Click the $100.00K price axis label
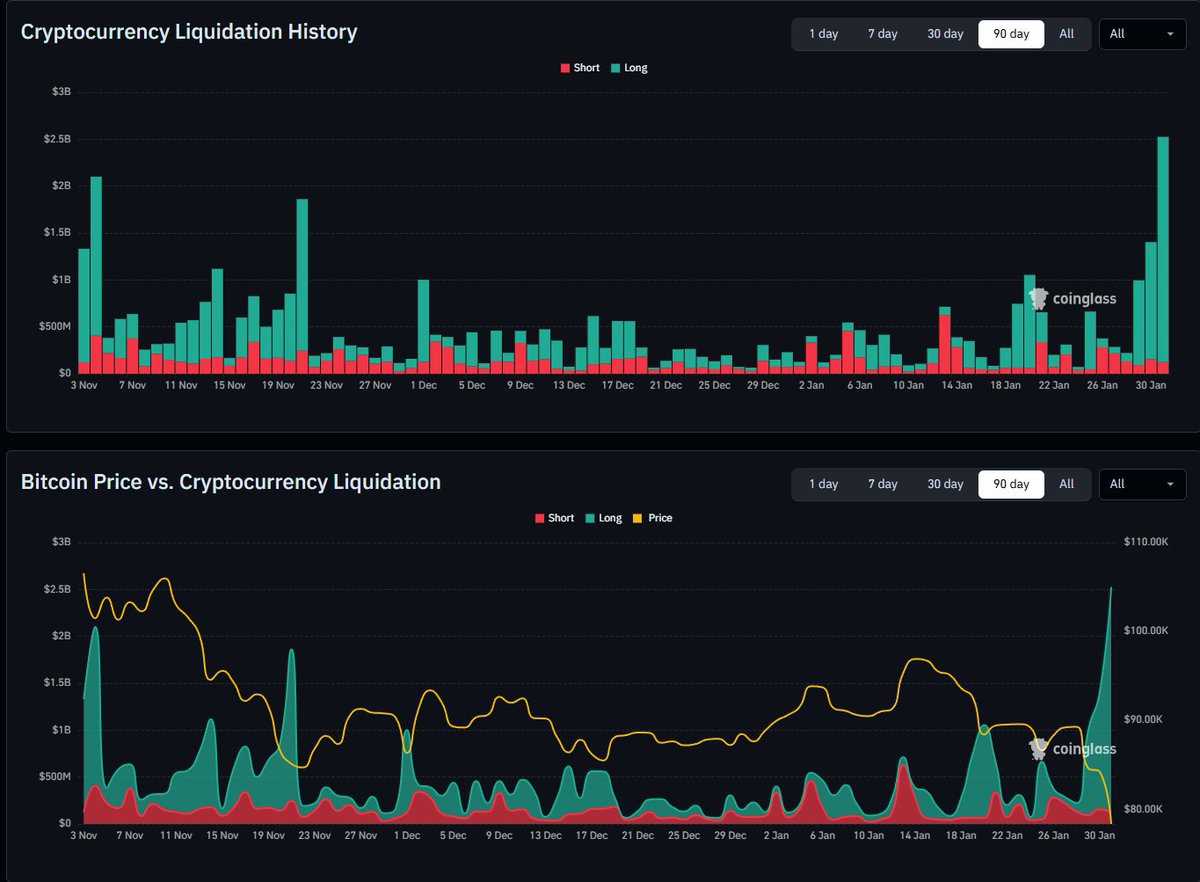Image resolution: width=1200 pixels, height=882 pixels. click(x=1146, y=631)
